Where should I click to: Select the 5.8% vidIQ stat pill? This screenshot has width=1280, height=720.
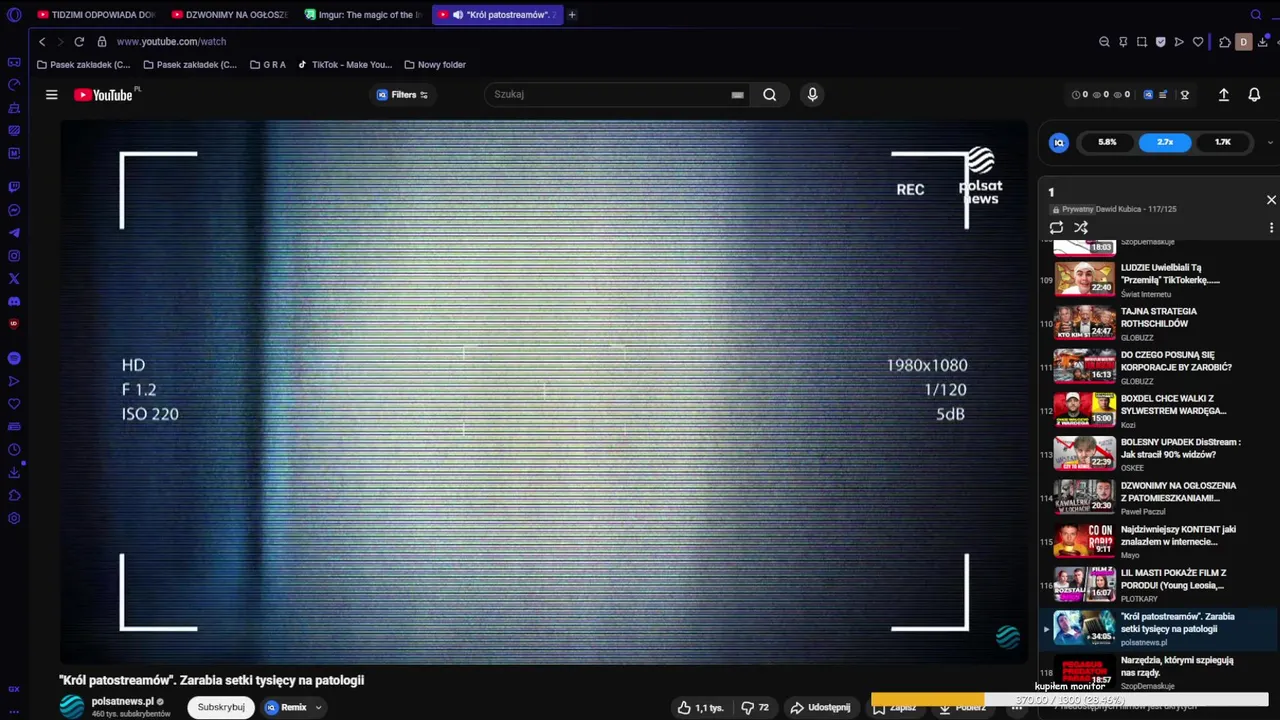[1107, 142]
